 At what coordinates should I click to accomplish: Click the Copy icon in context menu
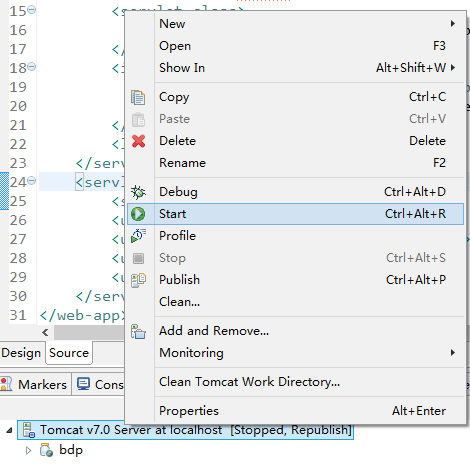pos(138,97)
